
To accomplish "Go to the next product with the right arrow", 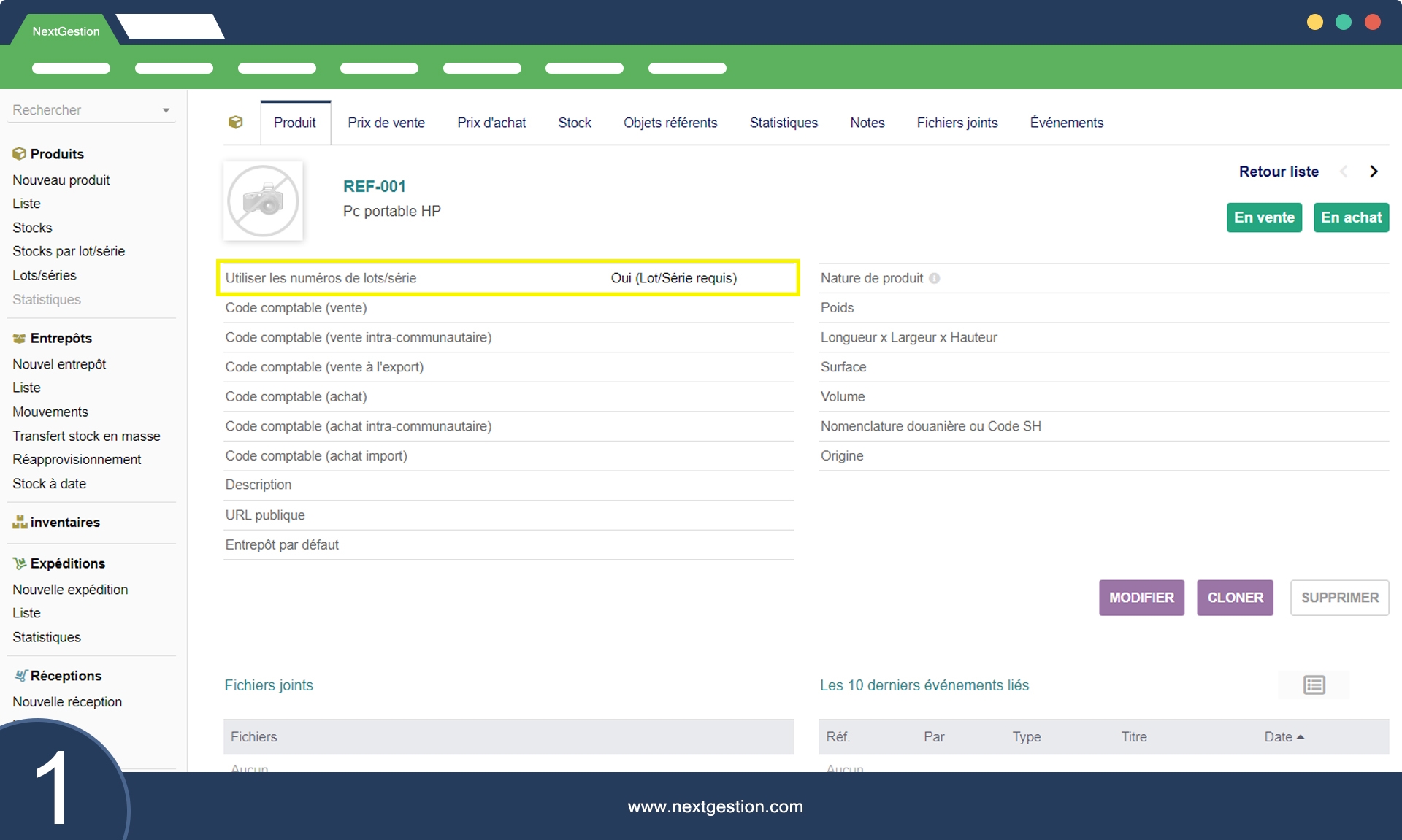I will pyautogui.click(x=1374, y=172).
